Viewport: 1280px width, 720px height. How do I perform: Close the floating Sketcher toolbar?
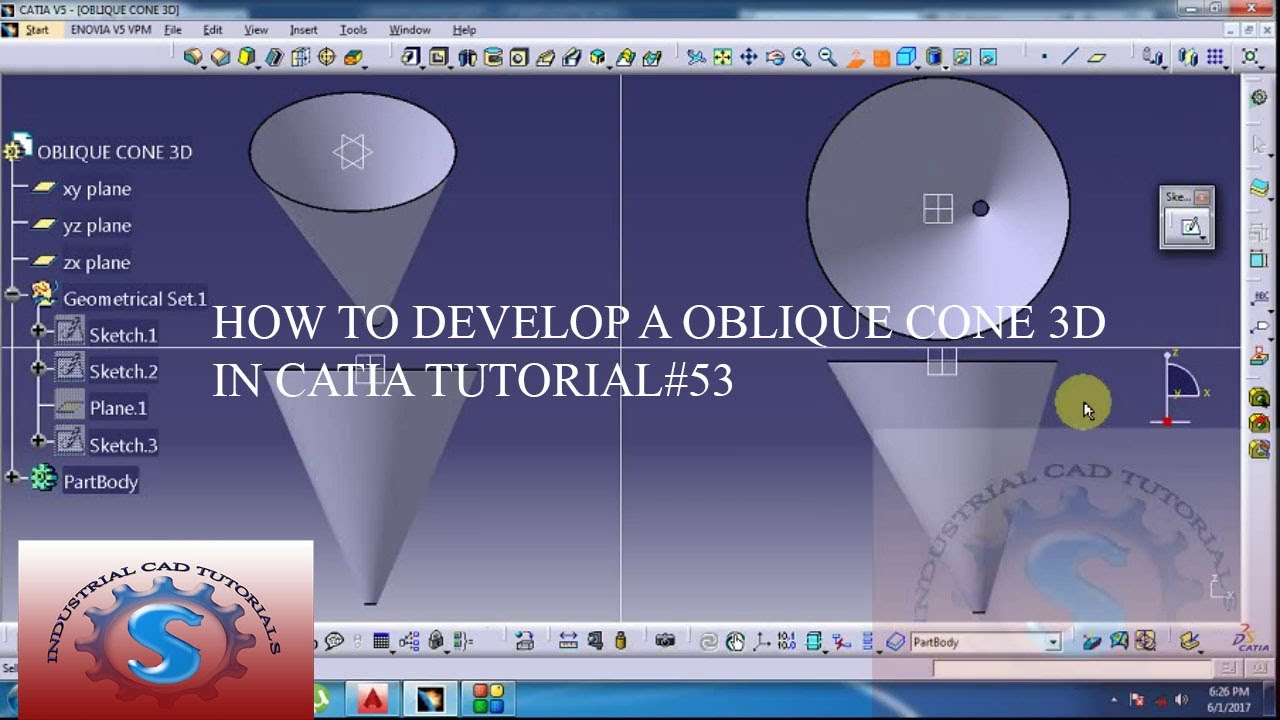1202,197
